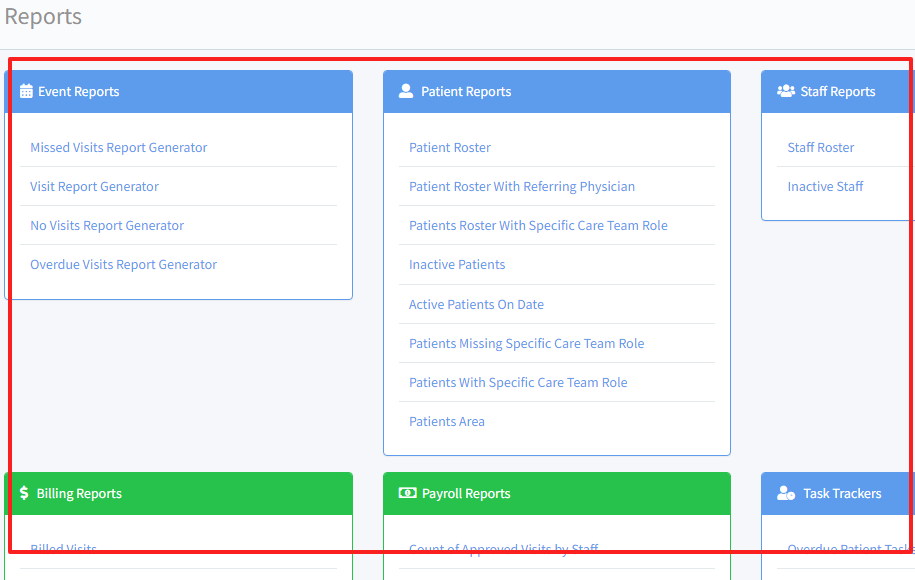Open the Staff Roster report
The height and width of the screenshot is (580, 915).
point(821,148)
